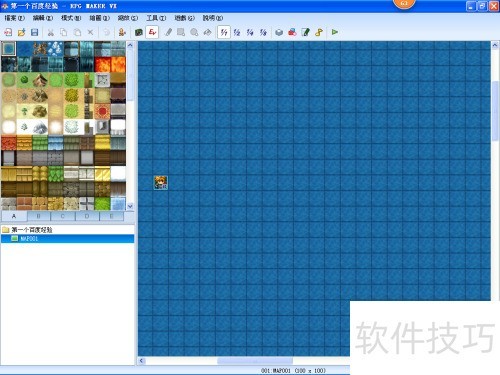This screenshot has height=375, width=500.
Task: Open the Script Editor pencil icon
Action: [305, 32]
